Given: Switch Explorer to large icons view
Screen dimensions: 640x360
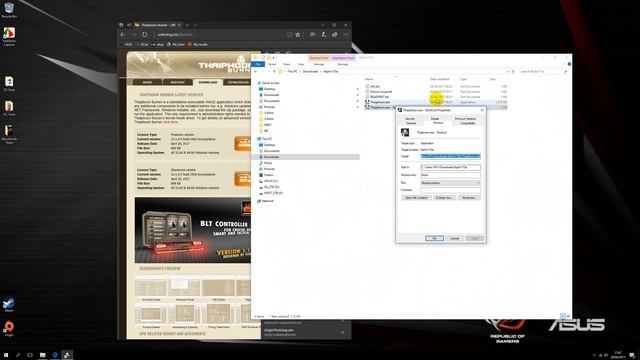Looking at the screenshot, I should 568,316.
